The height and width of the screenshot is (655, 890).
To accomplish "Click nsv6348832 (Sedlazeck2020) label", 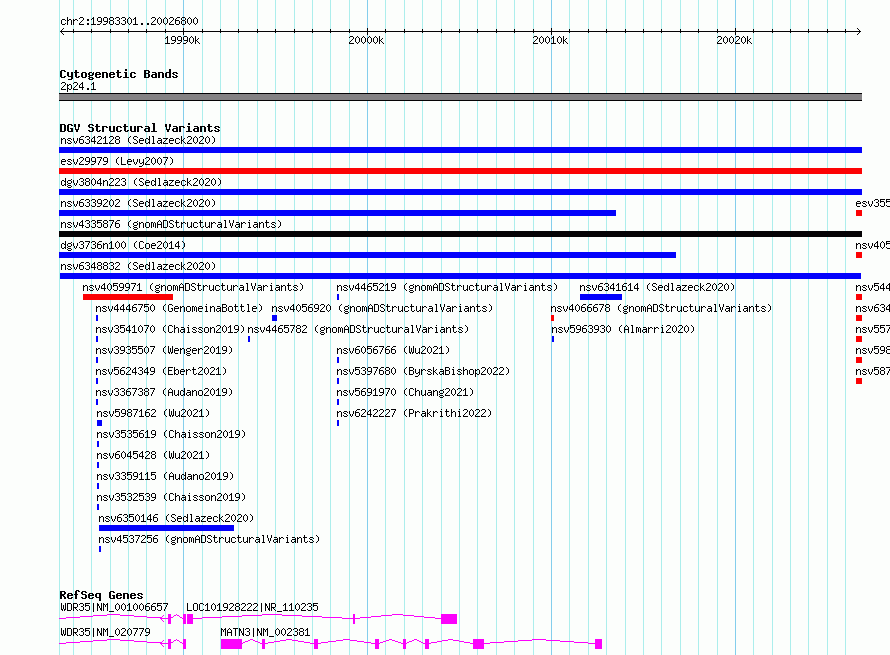I will tap(138, 266).
